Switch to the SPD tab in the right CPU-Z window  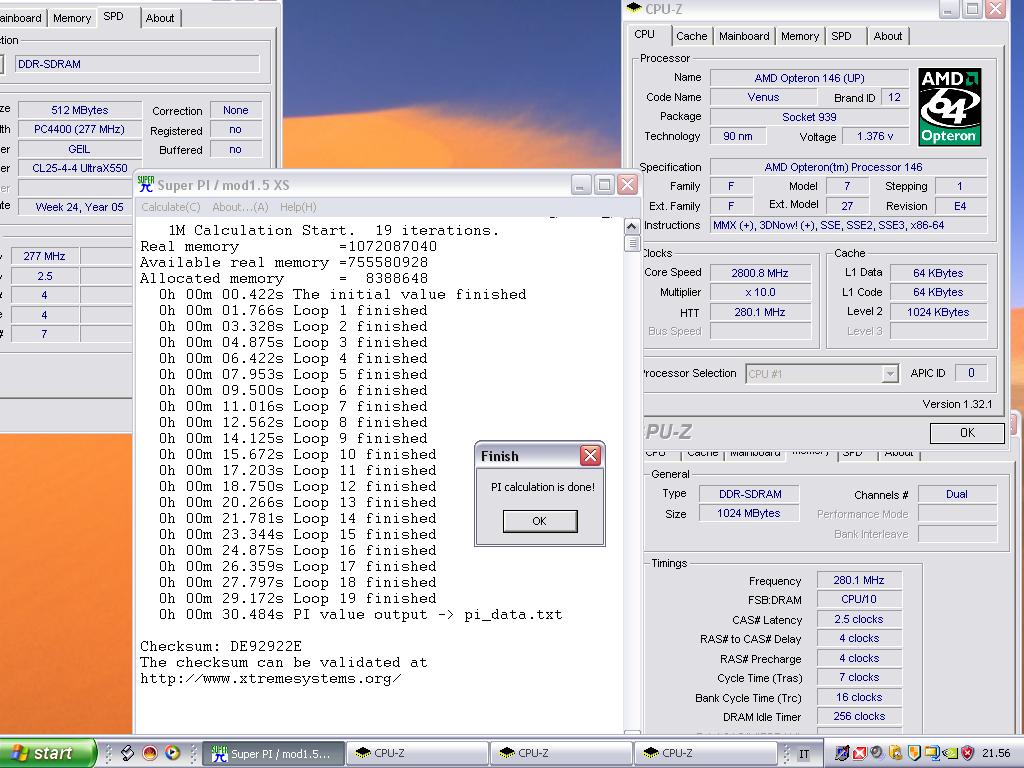pos(841,36)
